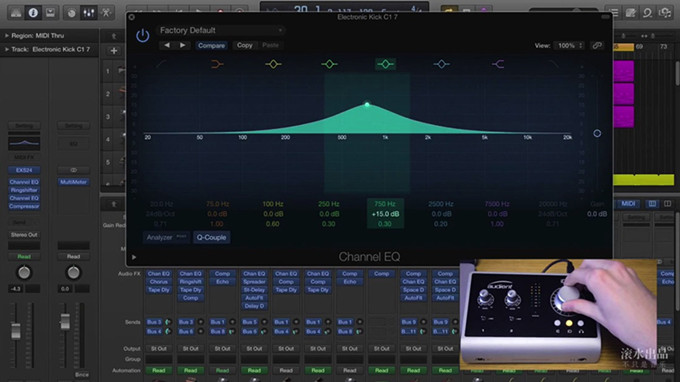This screenshot has height=382, width=680.
Task: Select the low shelf band icon
Action: (x=217, y=64)
